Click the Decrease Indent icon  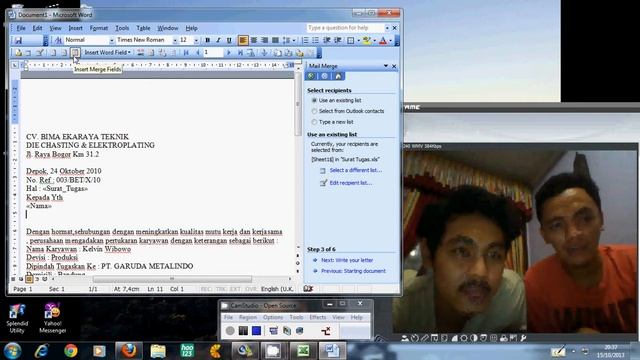pyautogui.click(x=327, y=40)
